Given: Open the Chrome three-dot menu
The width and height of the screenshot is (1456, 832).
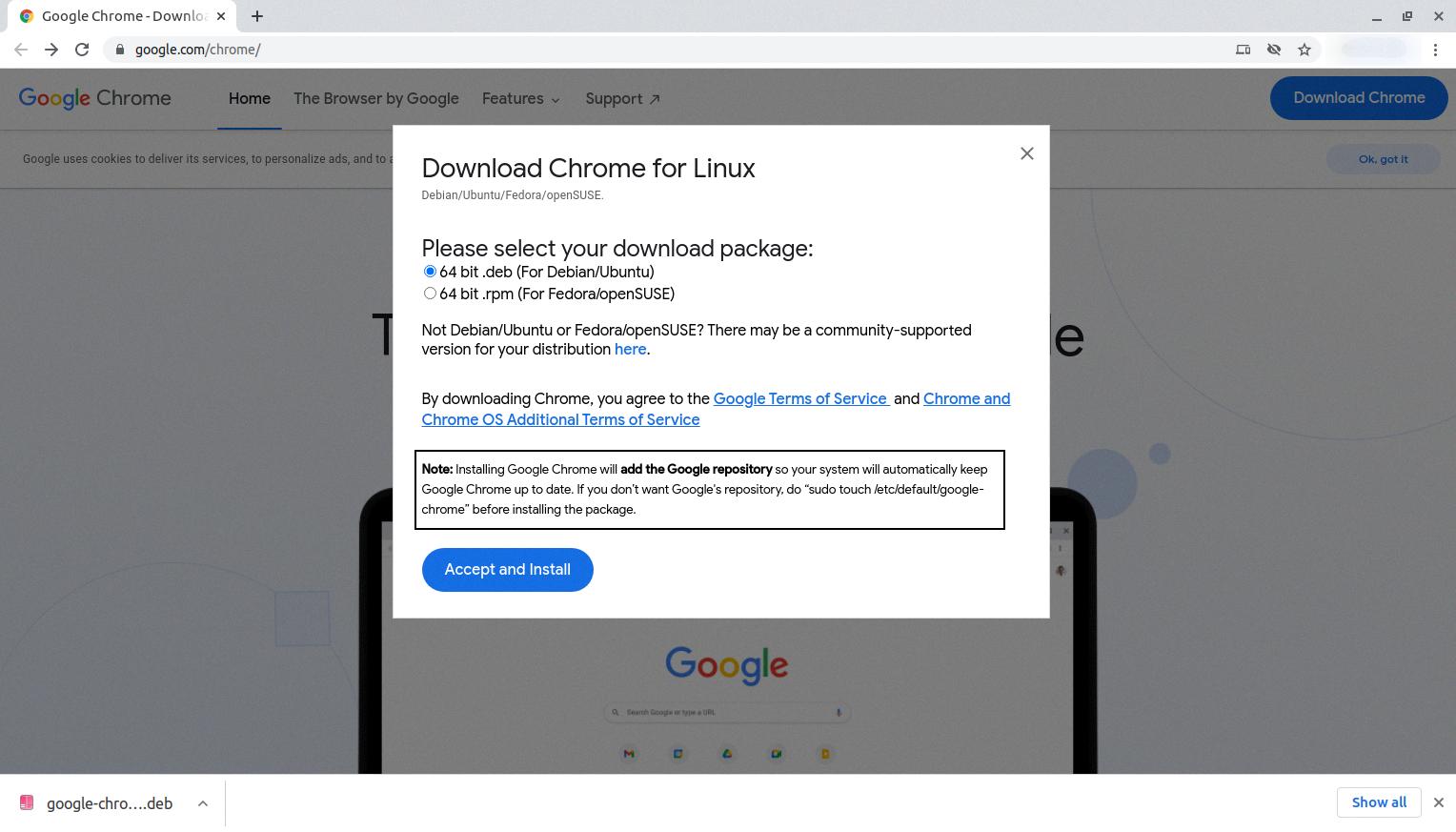Looking at the screenshot, I should point(1435,50).
